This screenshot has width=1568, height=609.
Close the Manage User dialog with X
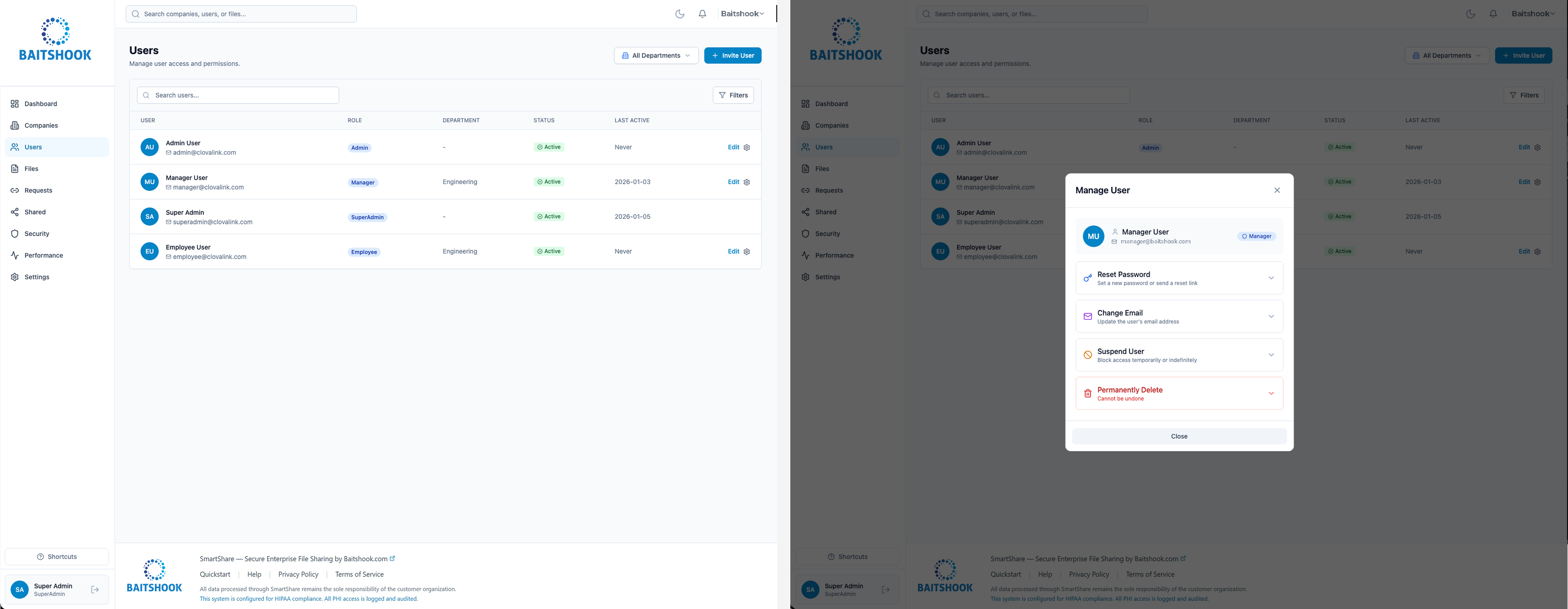click(x=1277, y=190)
